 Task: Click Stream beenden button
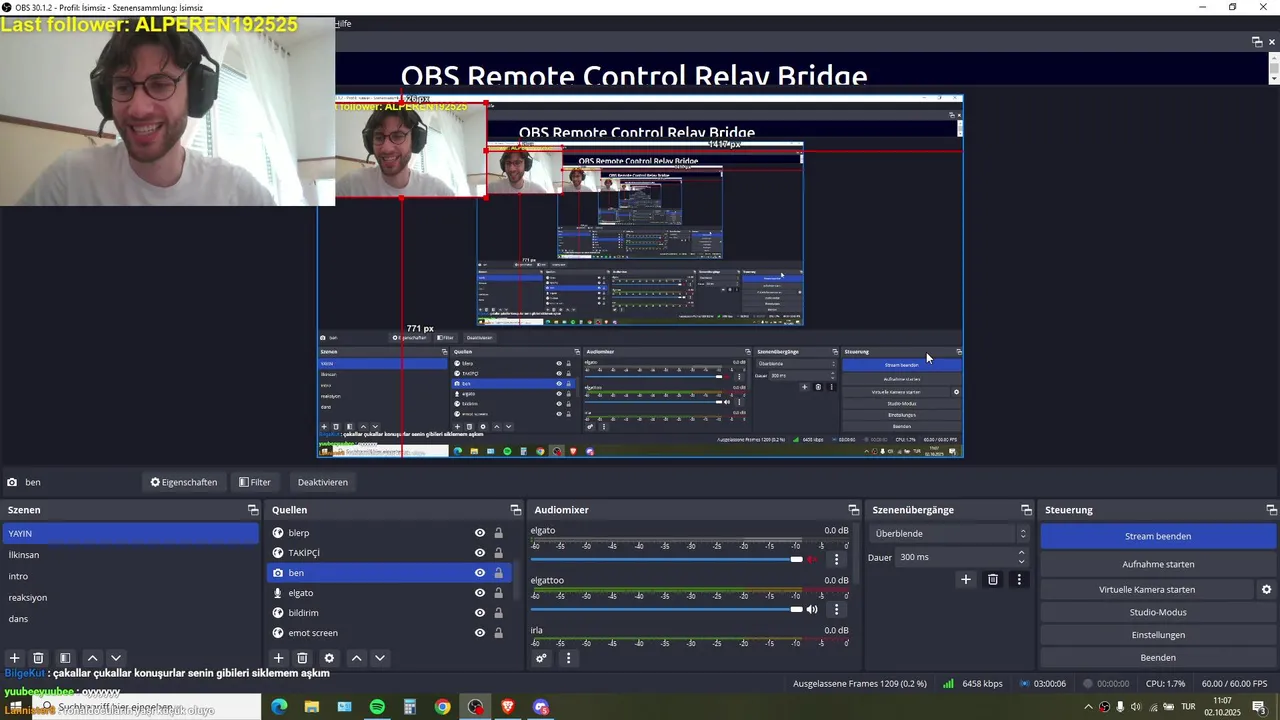1158,536
